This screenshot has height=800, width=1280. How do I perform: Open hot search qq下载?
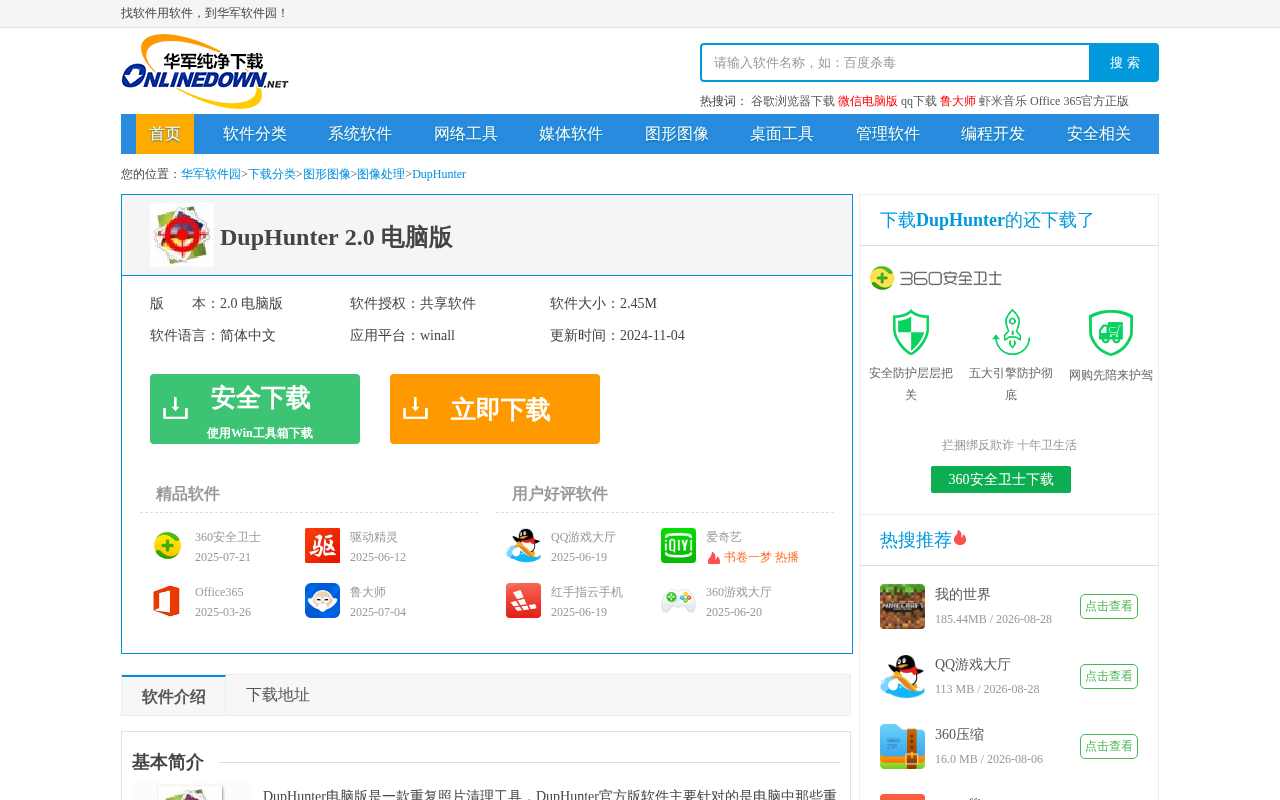[x=919, y=101]
